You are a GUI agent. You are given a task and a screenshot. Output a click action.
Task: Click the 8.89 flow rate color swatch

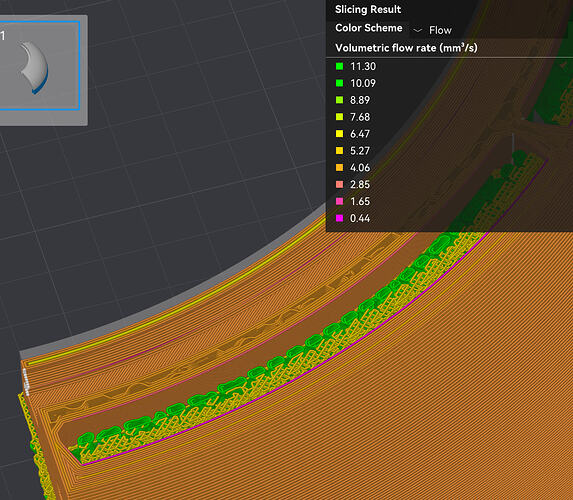(339, 100)
